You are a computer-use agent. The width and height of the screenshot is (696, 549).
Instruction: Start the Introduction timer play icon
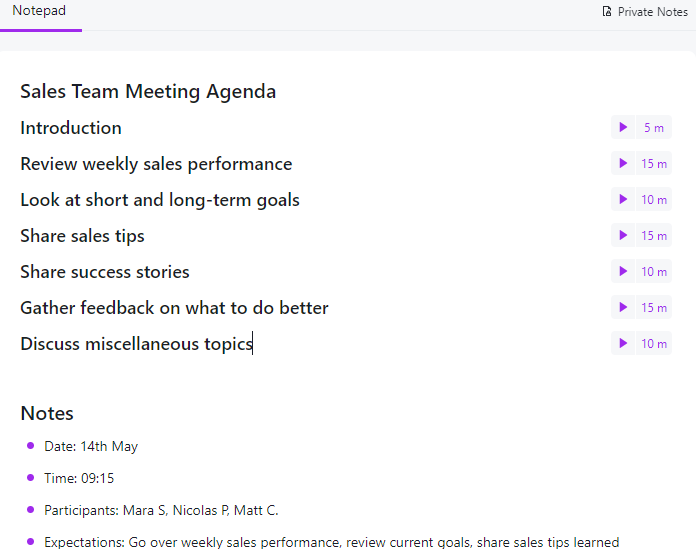pyautogui.click(x=623, y=128)
